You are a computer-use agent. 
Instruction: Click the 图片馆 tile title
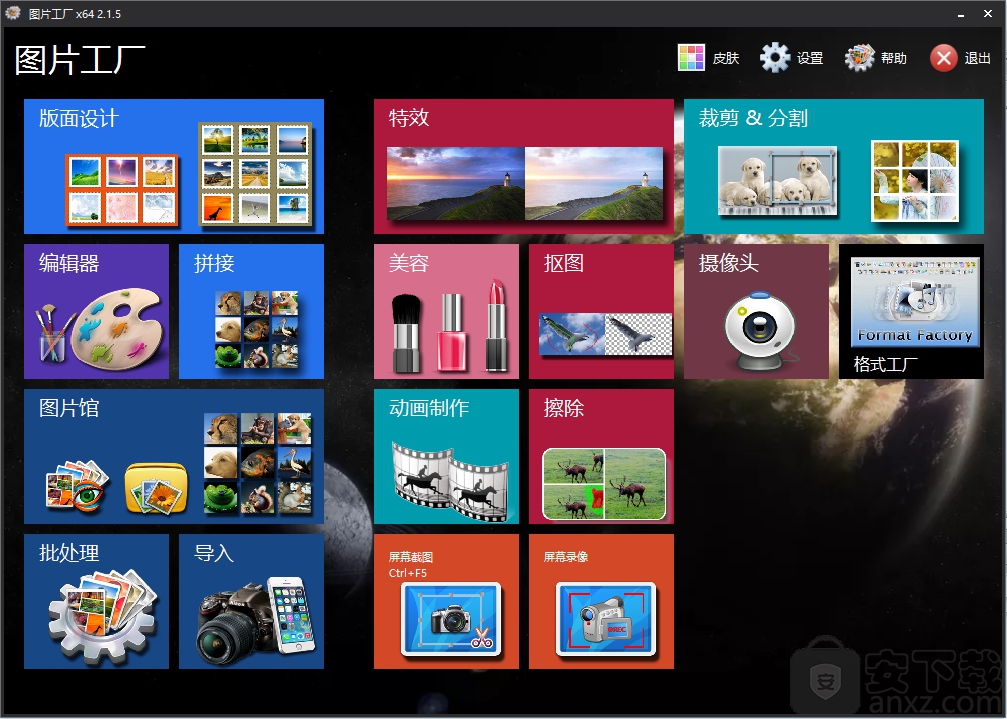click(69, 408)
